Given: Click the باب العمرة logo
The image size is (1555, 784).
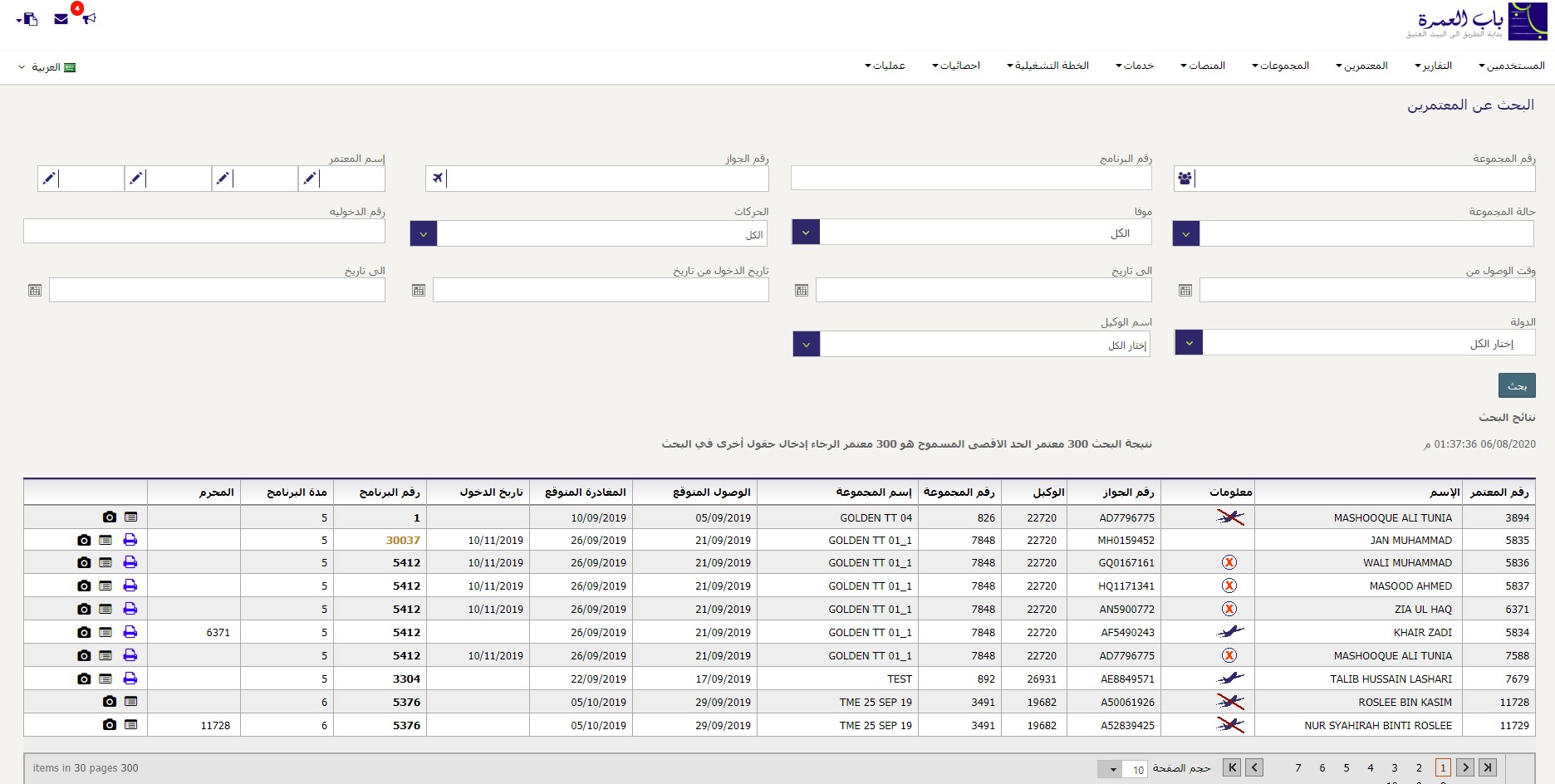Looking at the screenshot, I should coord(1477,22).
